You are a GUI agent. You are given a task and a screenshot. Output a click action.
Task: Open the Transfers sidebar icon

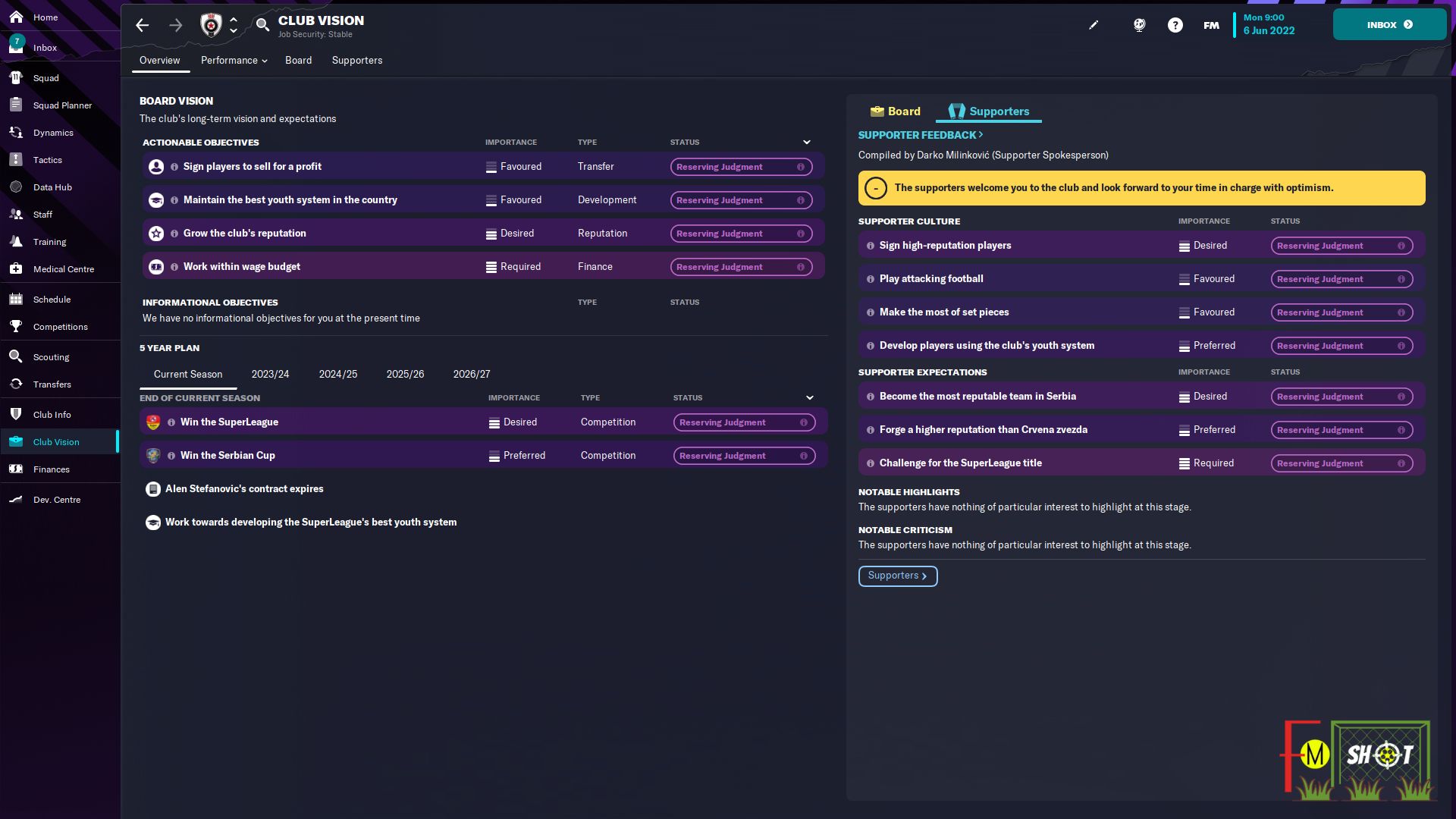16,384
